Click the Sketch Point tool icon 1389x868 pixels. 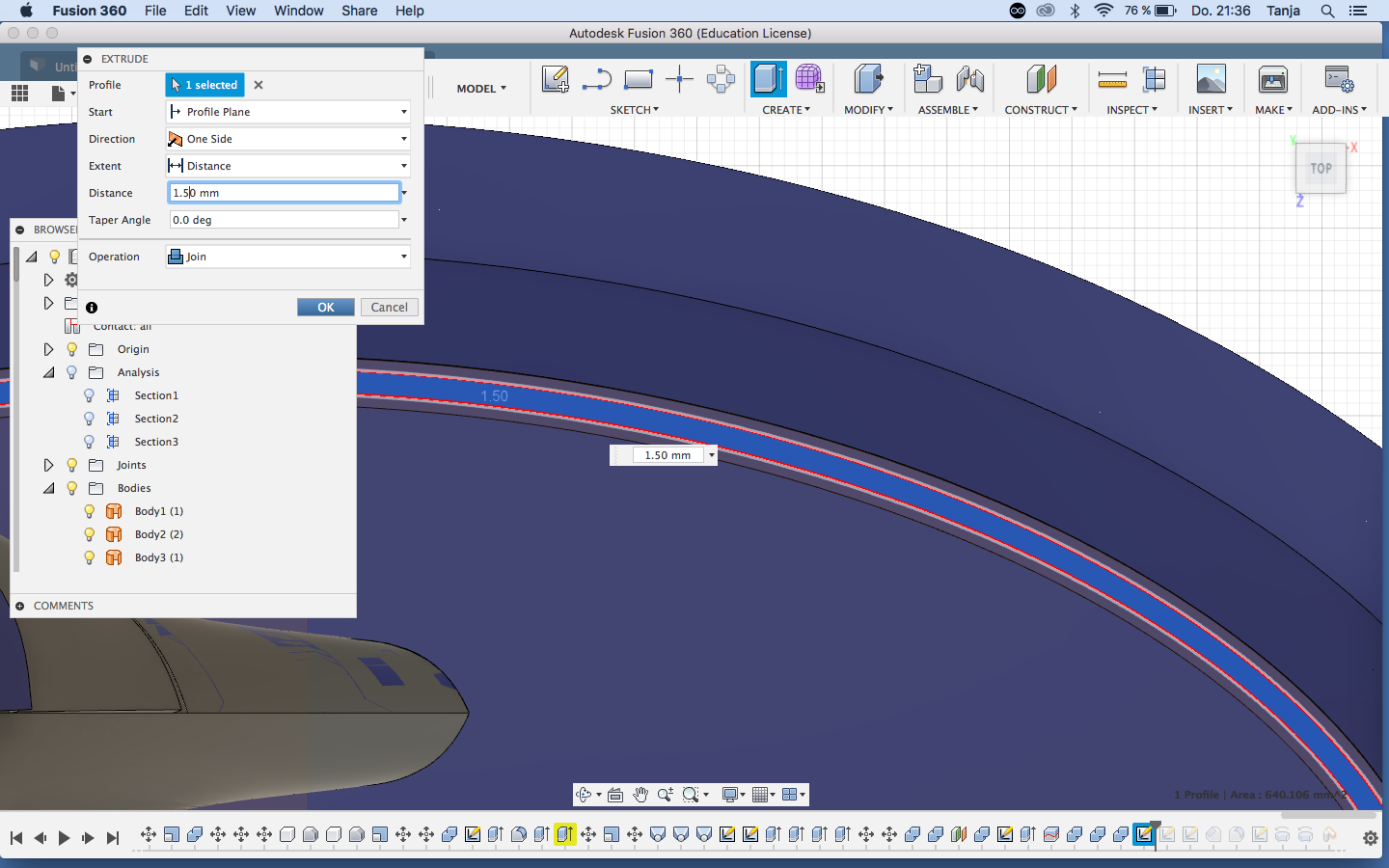point(679,79)
